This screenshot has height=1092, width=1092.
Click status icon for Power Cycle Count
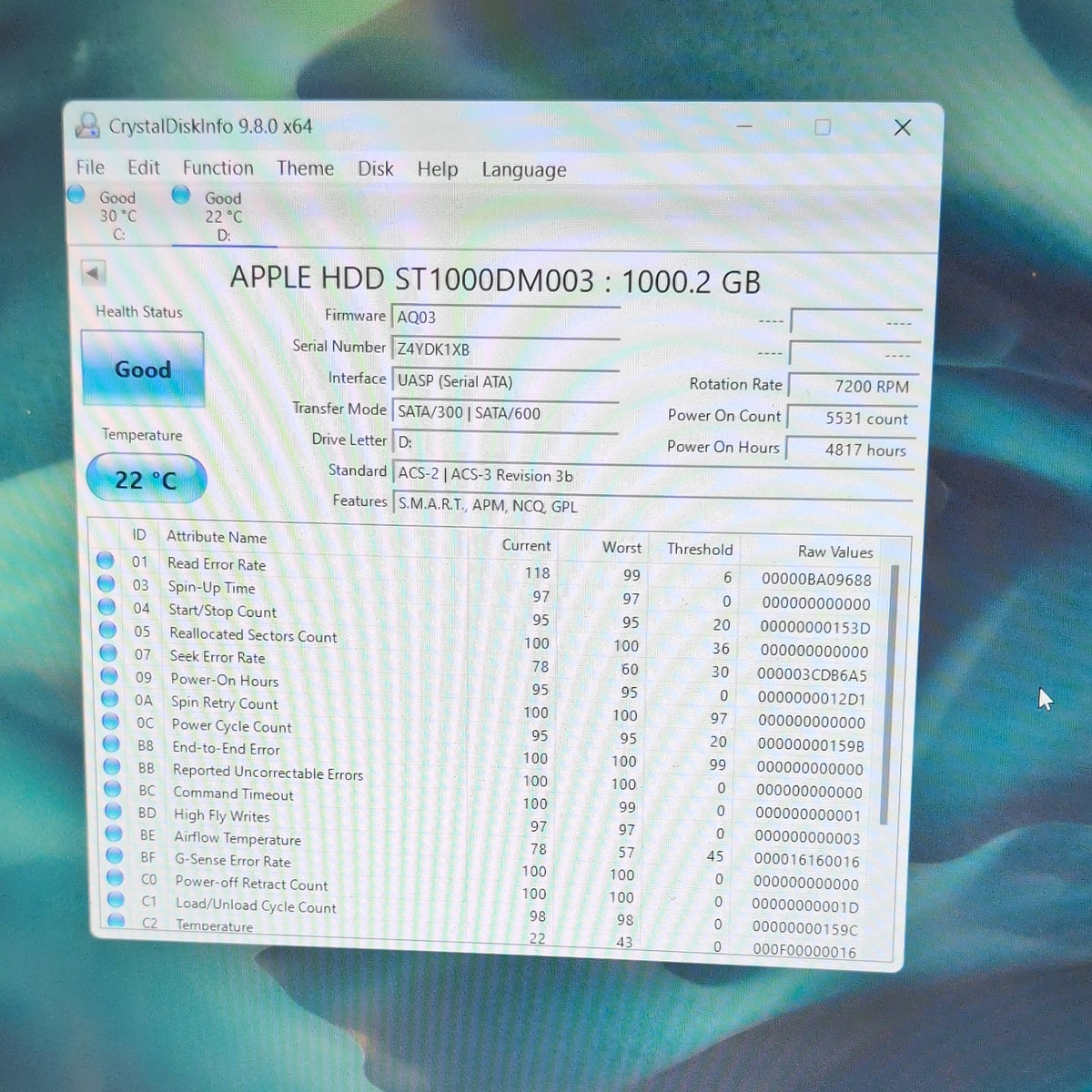(x=111, y=722)
